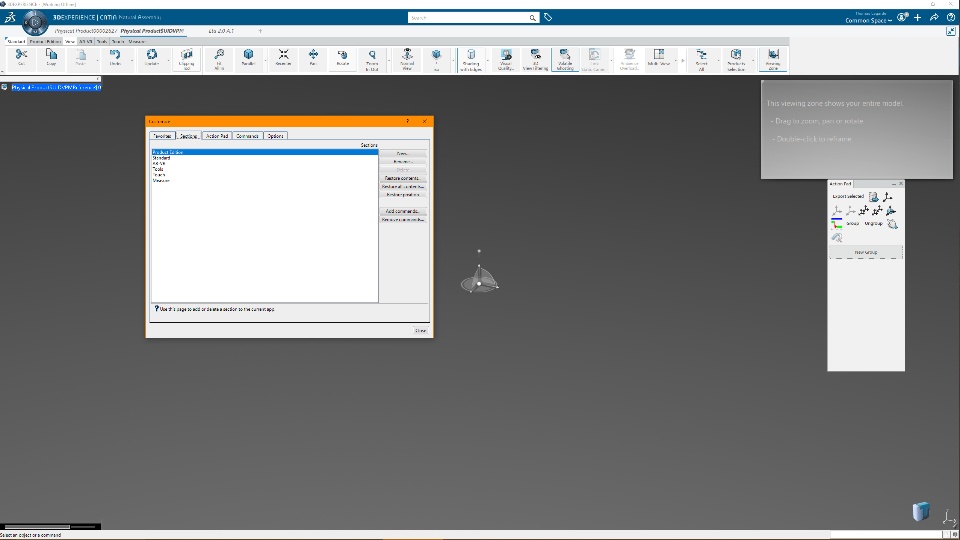Click the Paste tool icon
The height and width of the screenshot is (540, 960).
point(80,58)
